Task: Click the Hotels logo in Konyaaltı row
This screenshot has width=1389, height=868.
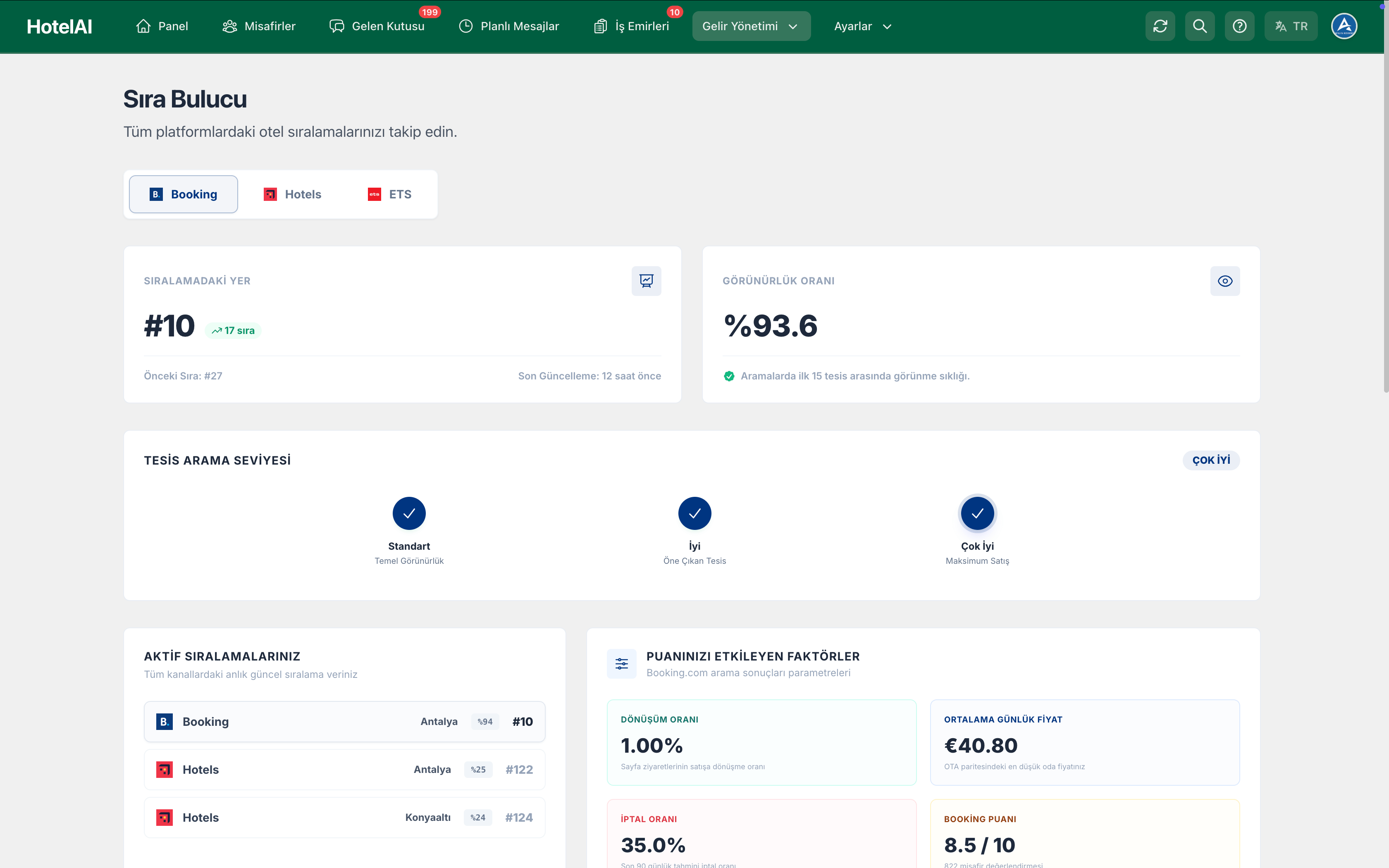Action: tap(165, 818)
